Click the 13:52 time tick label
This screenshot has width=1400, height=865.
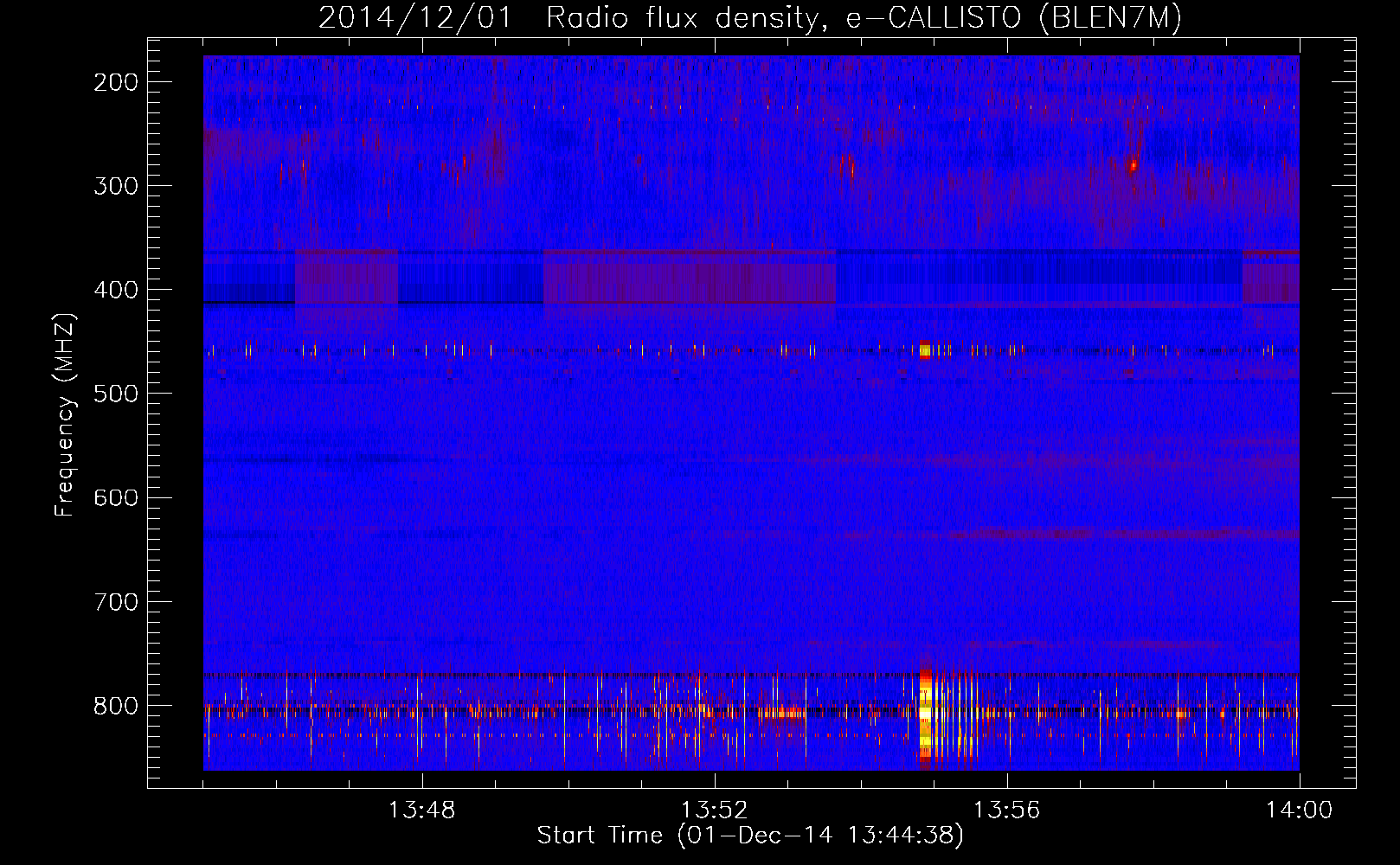click(715, 811)
